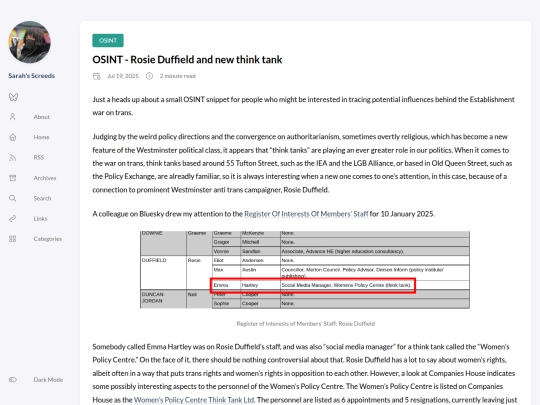Open the Archives page
The image size is (540, 405).
(x=45, y=178)
